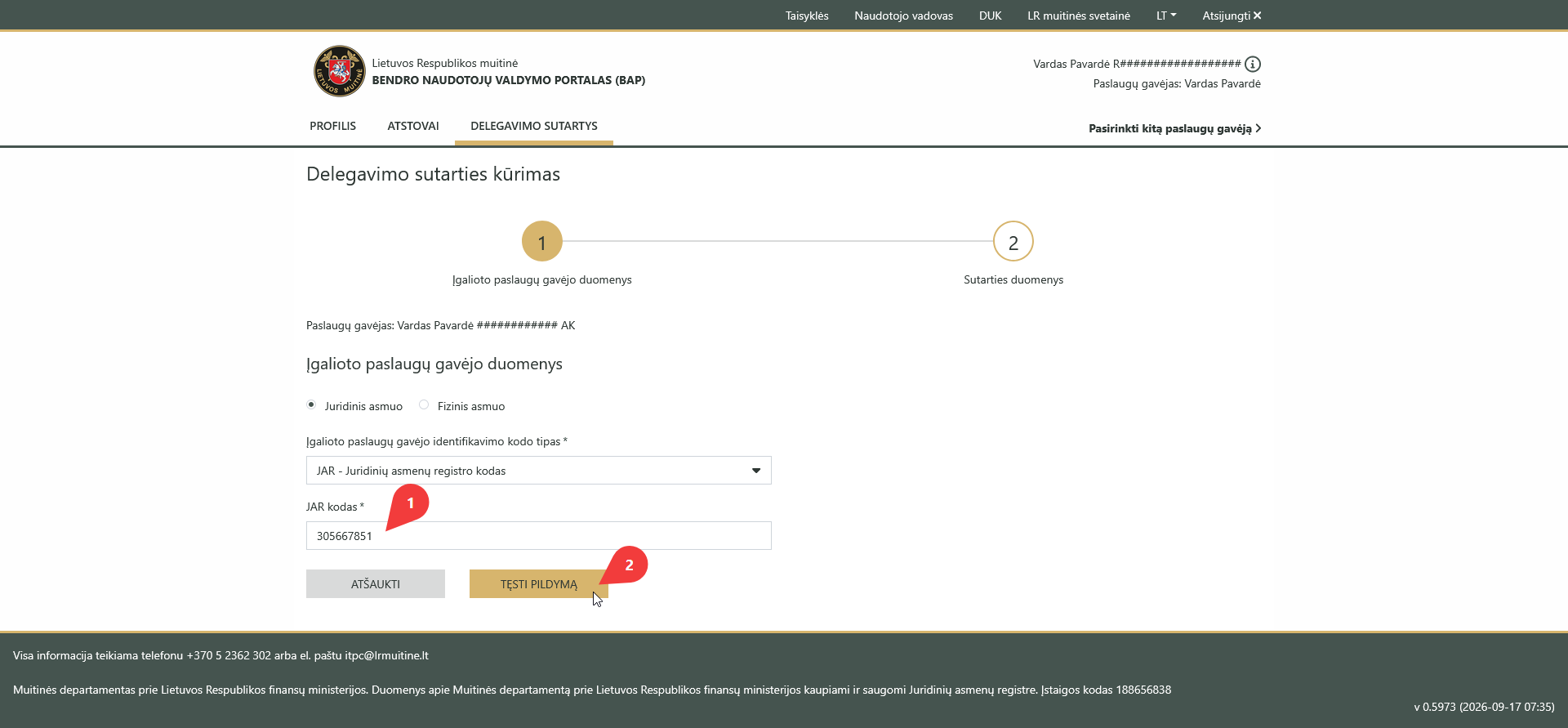Expand Pasirinkti kitą paslaugų gavėją

tap(1174, 128)
